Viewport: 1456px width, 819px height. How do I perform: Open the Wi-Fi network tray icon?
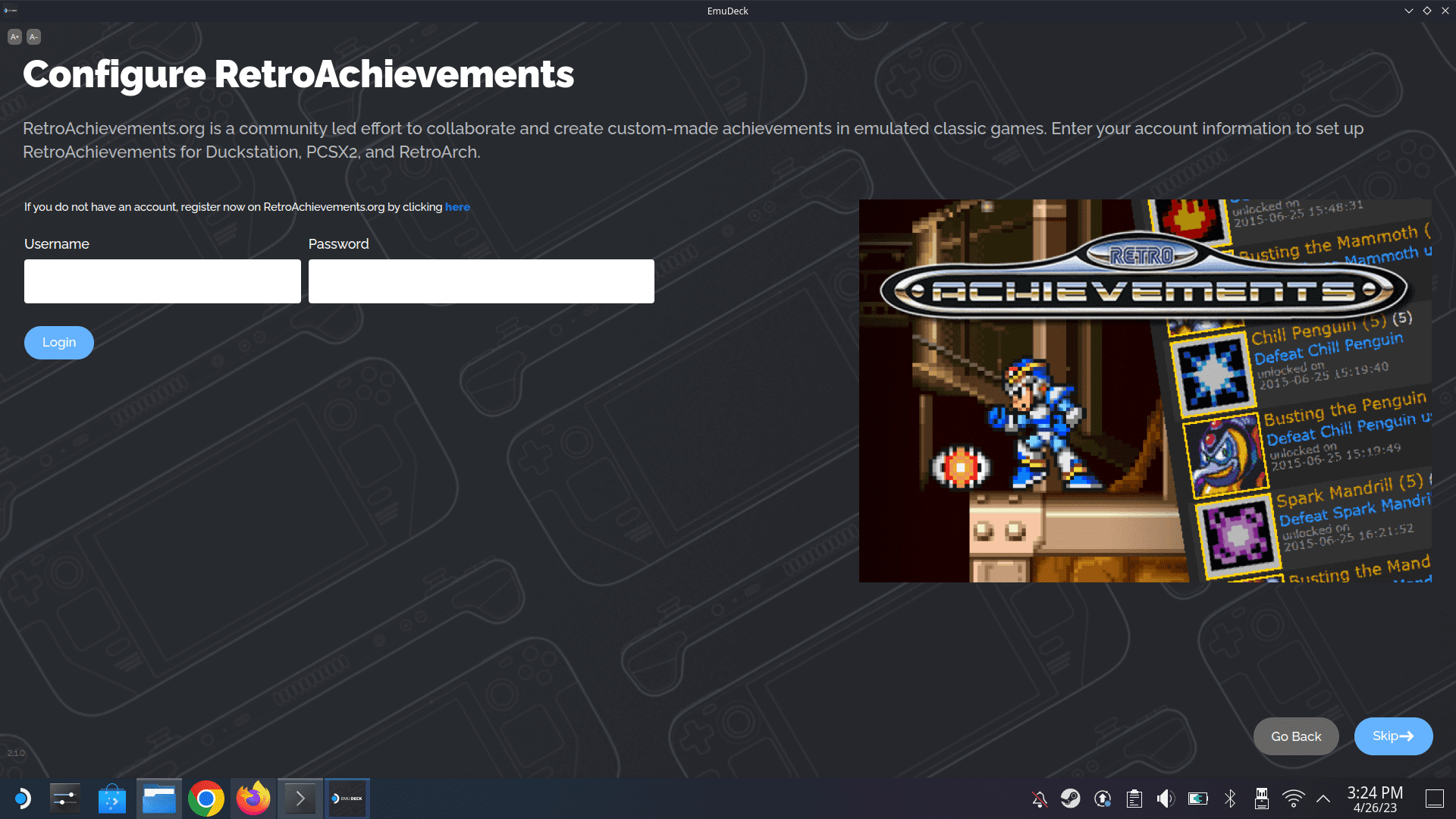(1294, 799)
